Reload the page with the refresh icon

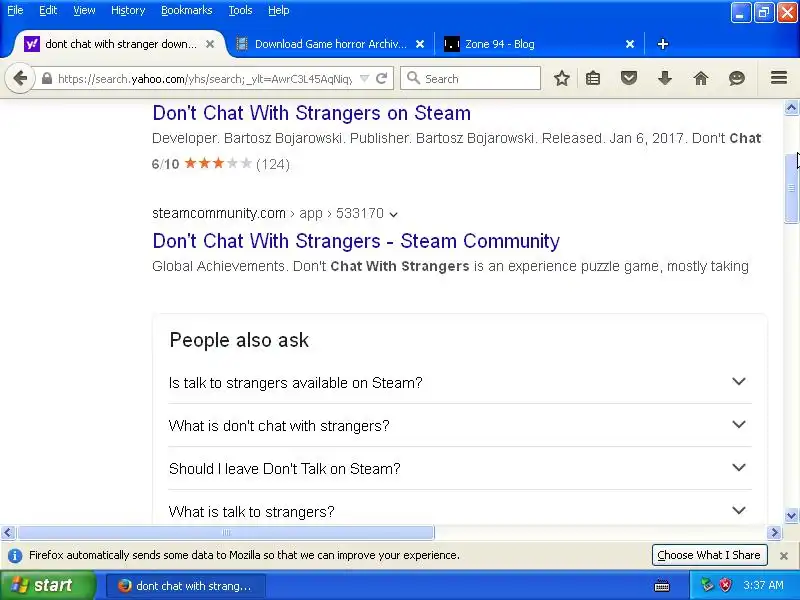pyautogui.click(x=381, y=79)
